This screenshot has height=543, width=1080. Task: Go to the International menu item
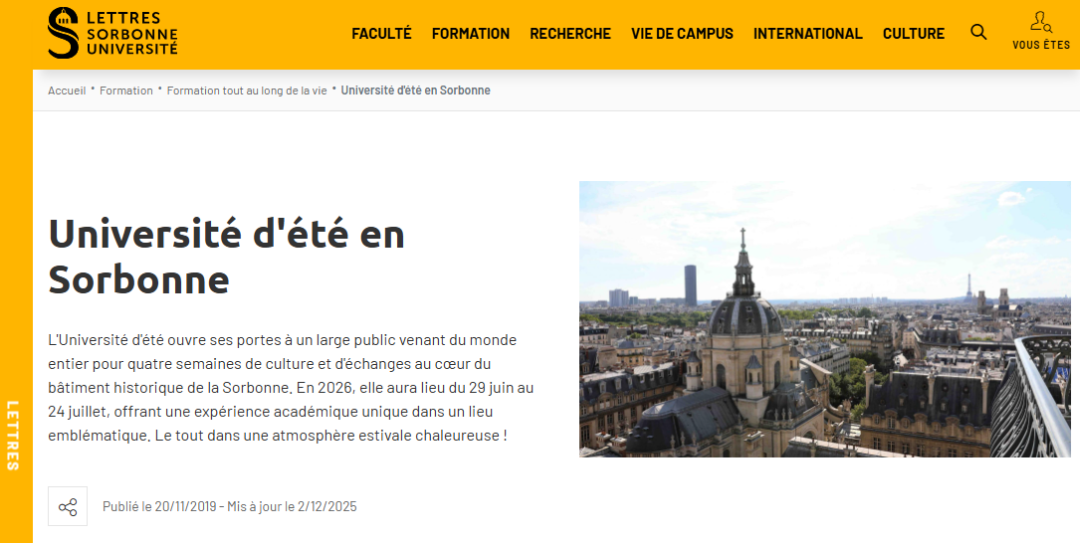pyautogui.click(x=807, y=33)
